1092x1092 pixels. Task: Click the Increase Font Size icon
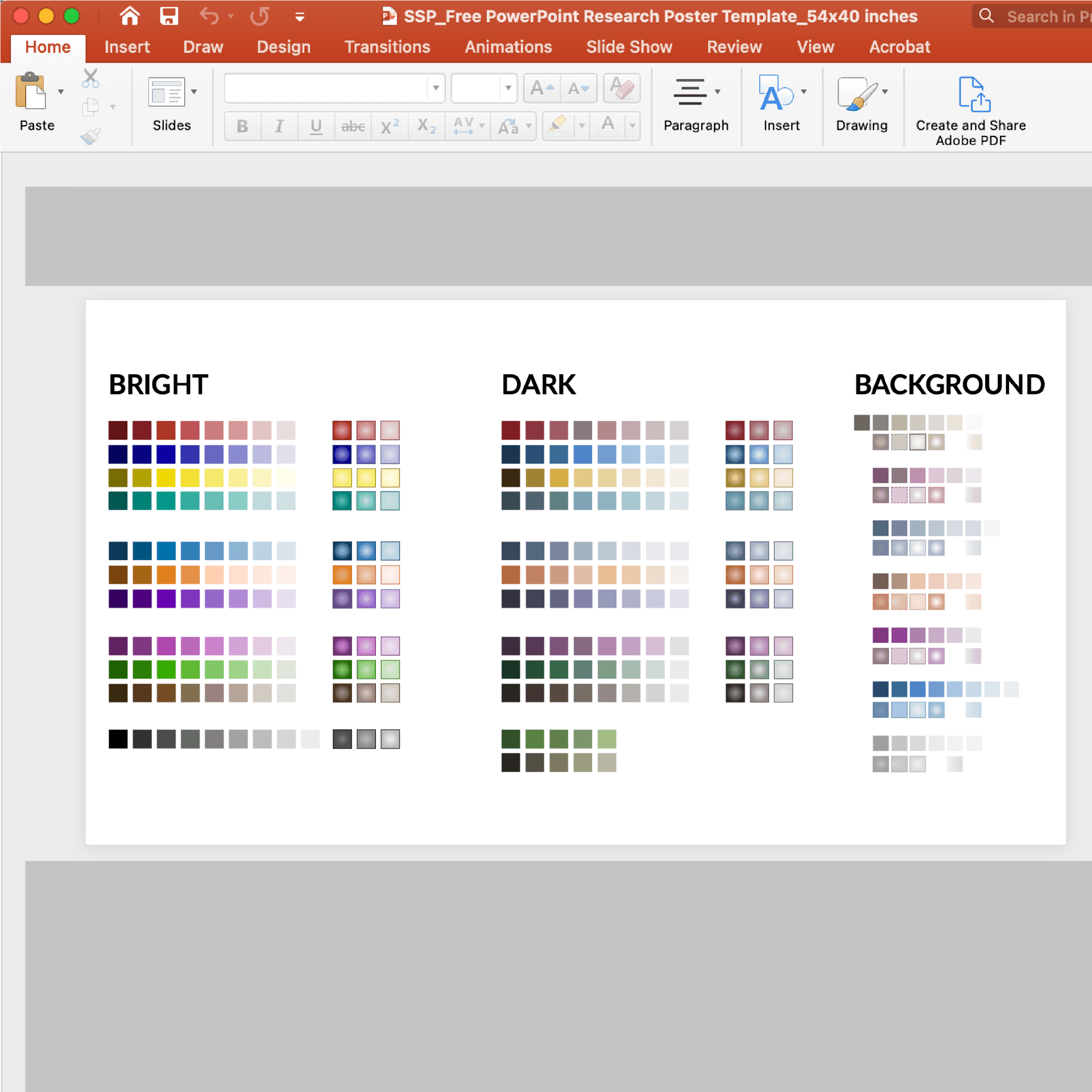point(541,88)
